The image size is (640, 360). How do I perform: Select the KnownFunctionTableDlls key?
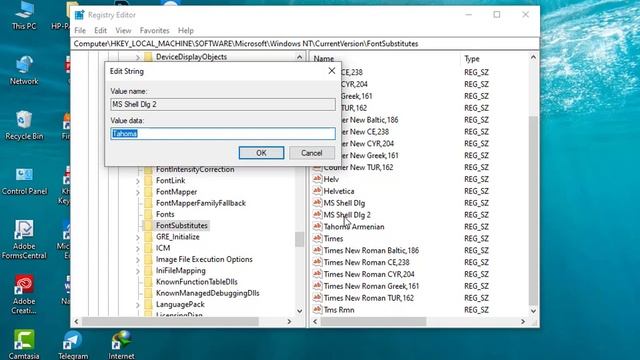(x=197, y=282)
